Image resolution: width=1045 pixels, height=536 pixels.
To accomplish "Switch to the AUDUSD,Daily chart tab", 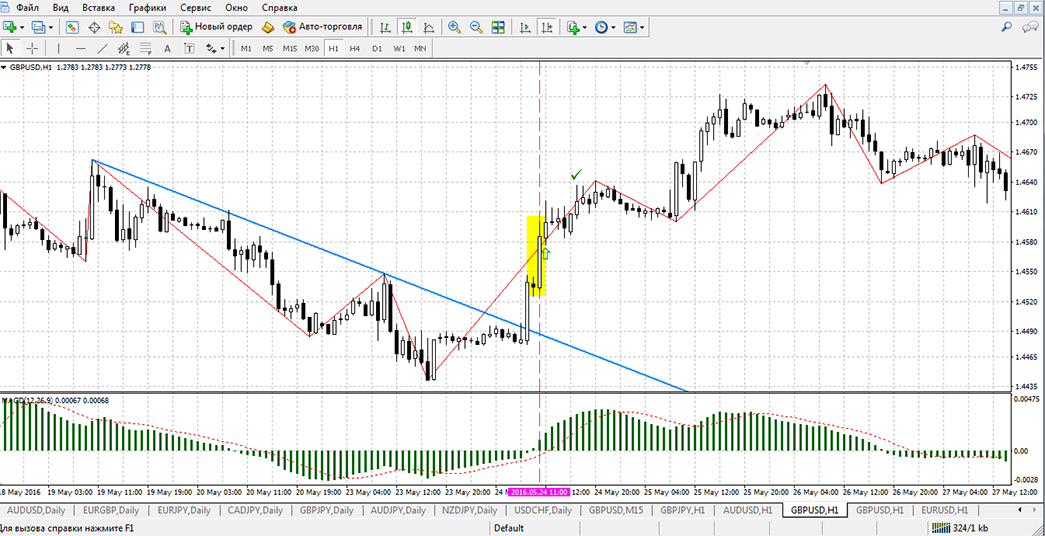I will [x=36, y=510].
